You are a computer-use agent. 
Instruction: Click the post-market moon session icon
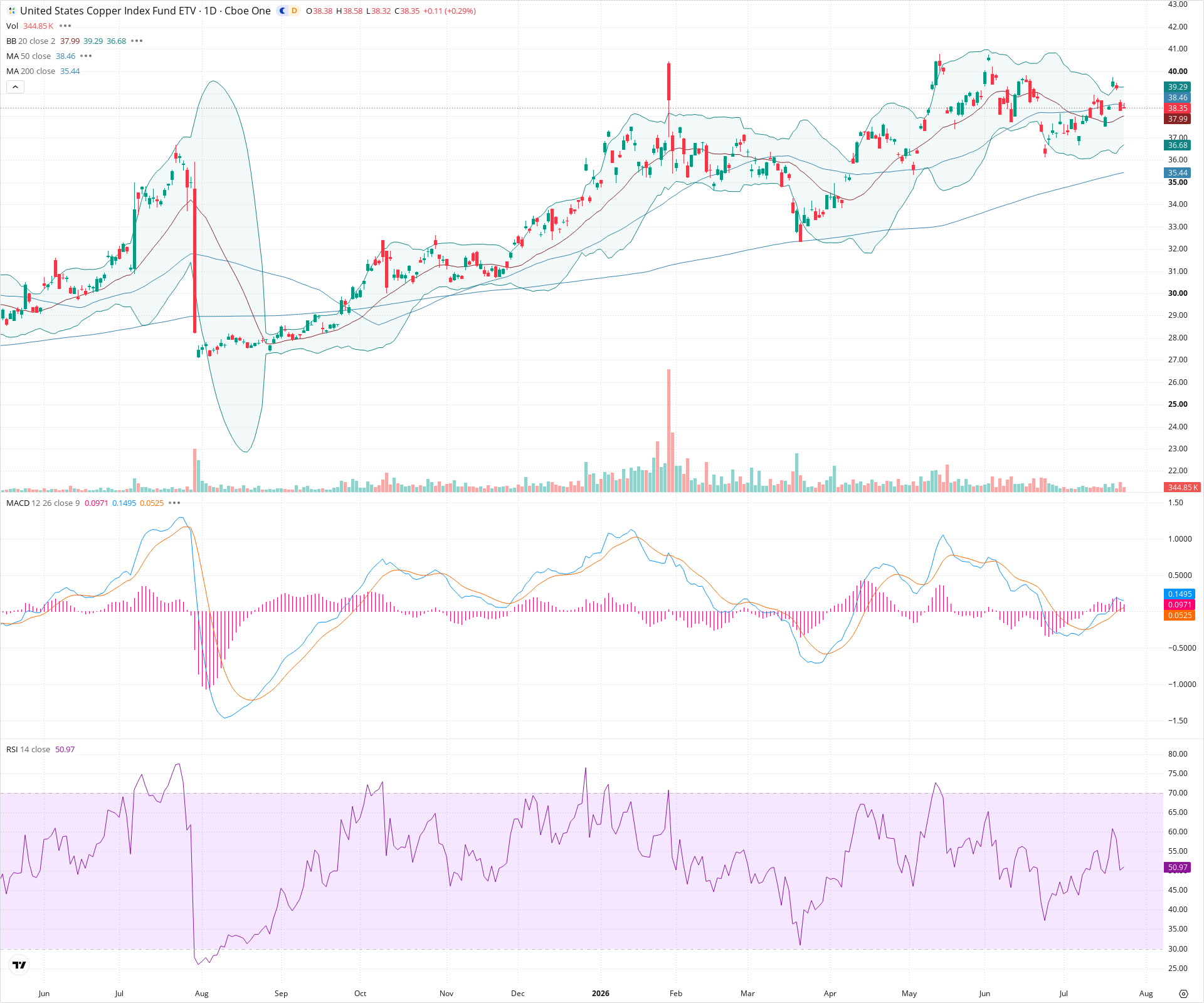(282, 11)
